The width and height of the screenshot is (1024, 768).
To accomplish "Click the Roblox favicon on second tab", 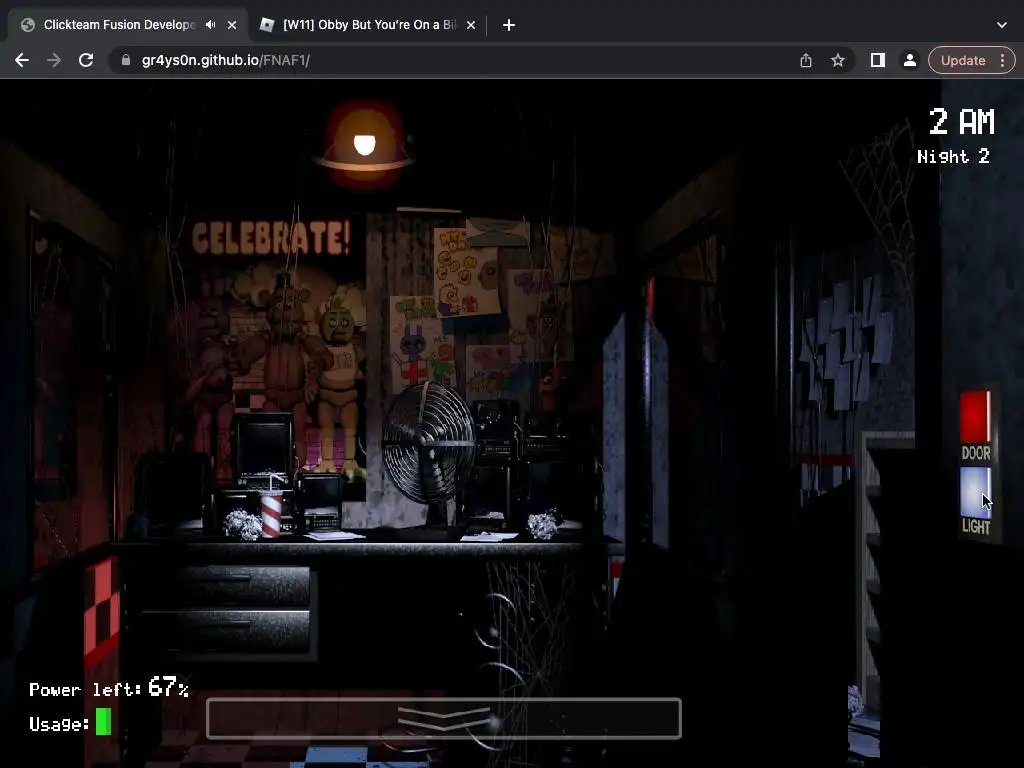I will 266,25.
